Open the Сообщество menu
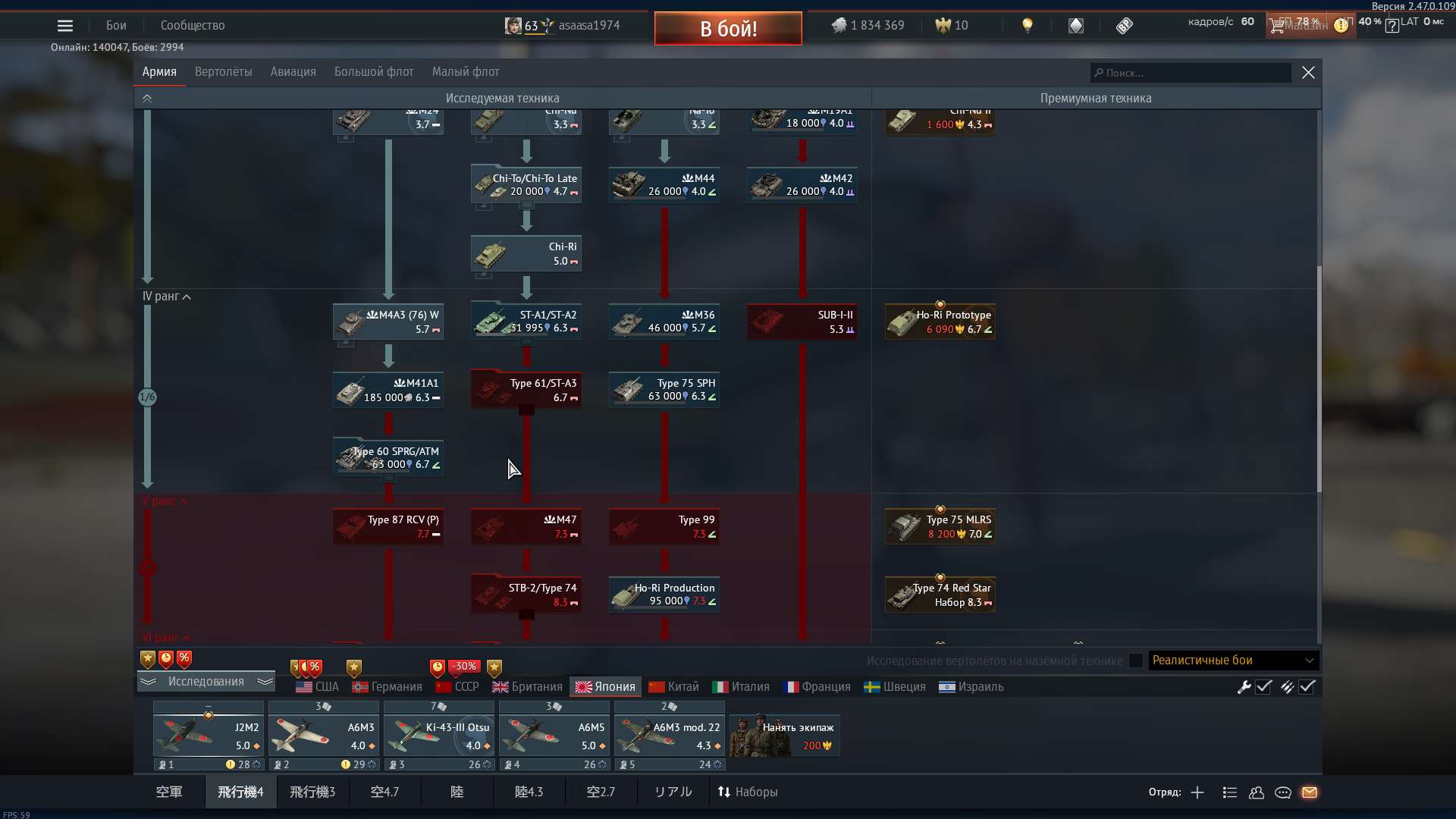The height and width of the screenshot is (819, 1456). [193, 26]
